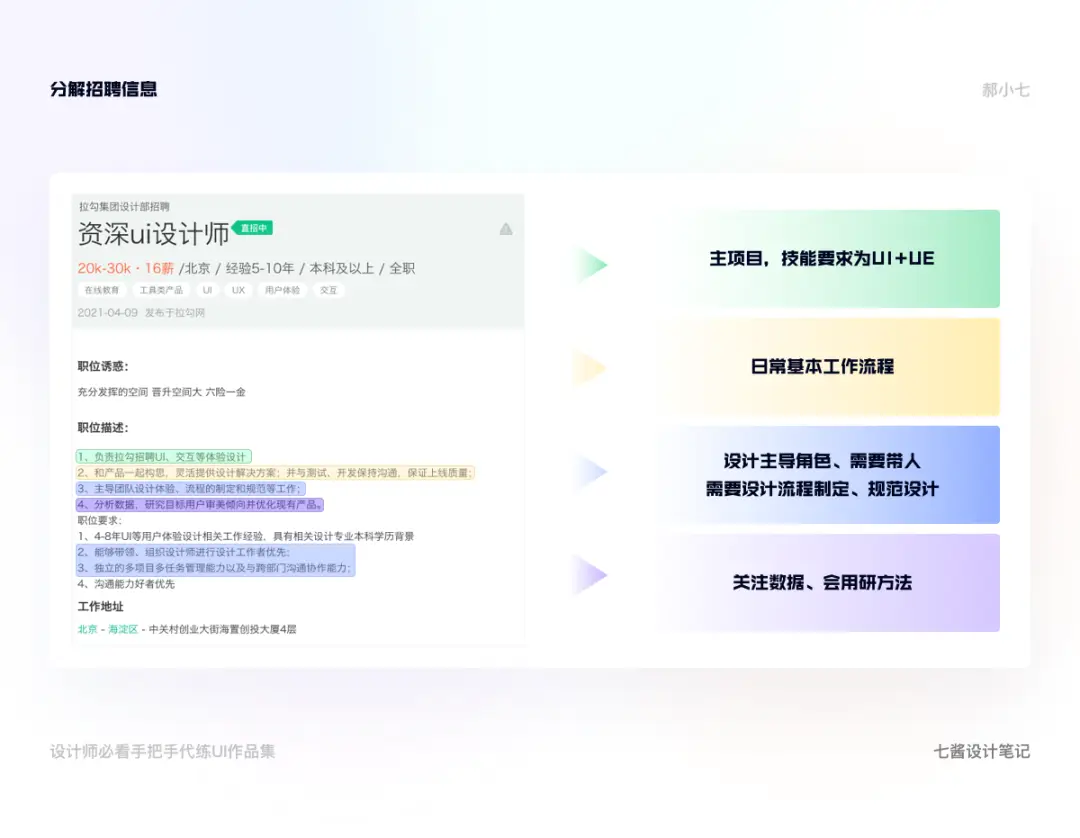Click the 经验5-10年 requirement text
This screenshot has width=1080, height=838.
pos(260,269)
